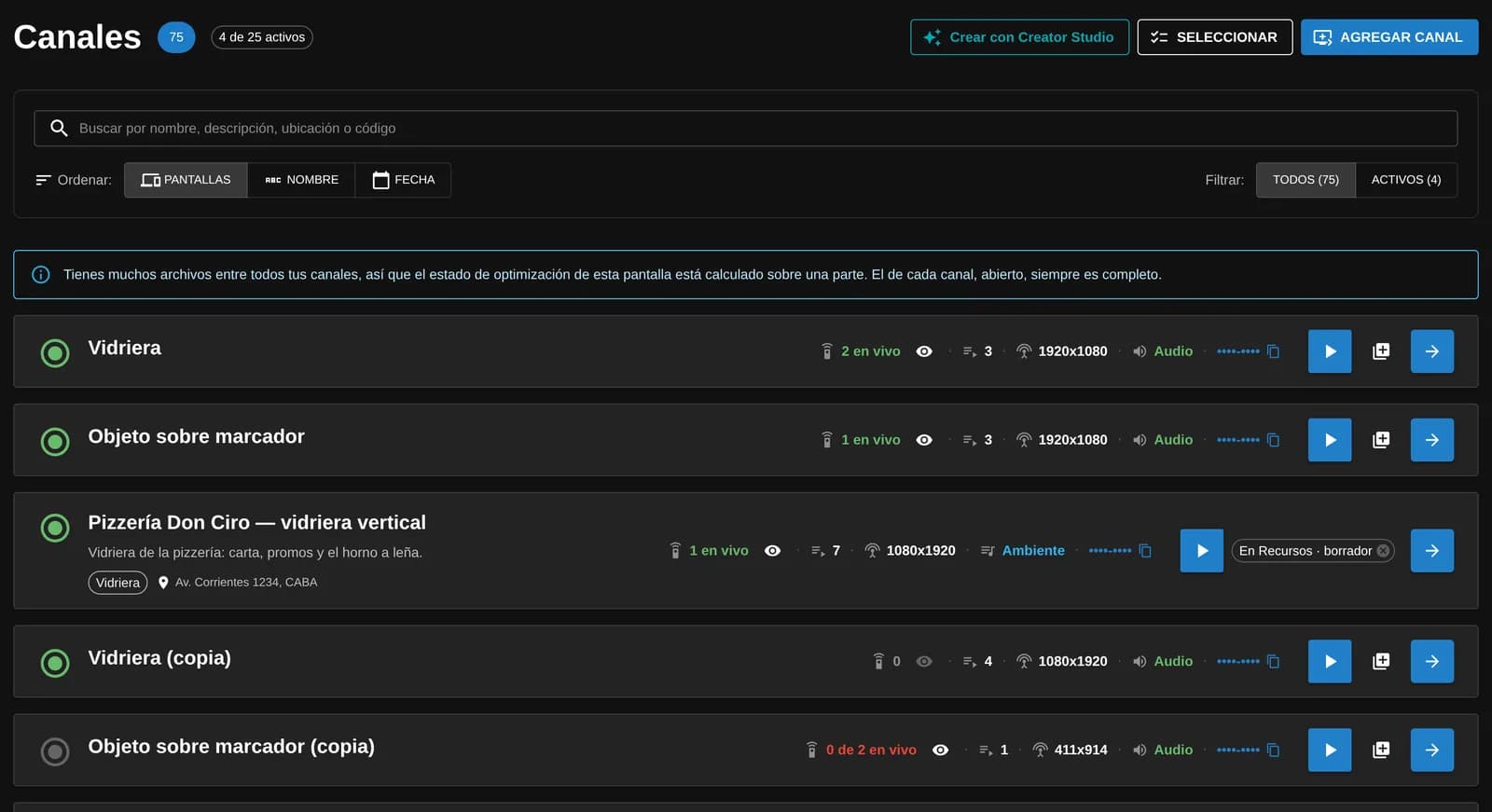Click the Seleccionar button
Image resolution: width=1492 pixels, height=812 pixels.
pyautogui.click(x=1214, y=37)
